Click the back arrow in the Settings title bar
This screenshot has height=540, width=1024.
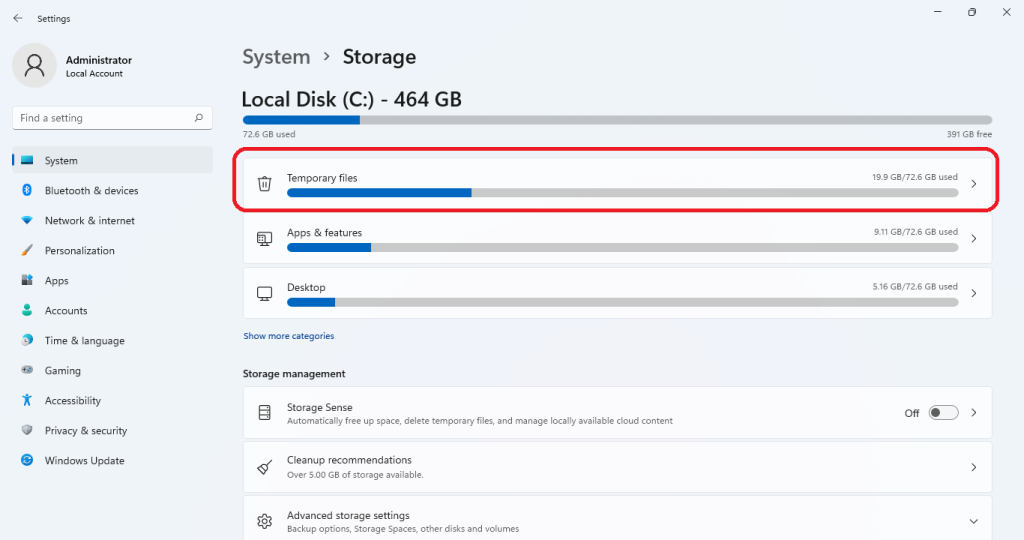coord(17,18)
